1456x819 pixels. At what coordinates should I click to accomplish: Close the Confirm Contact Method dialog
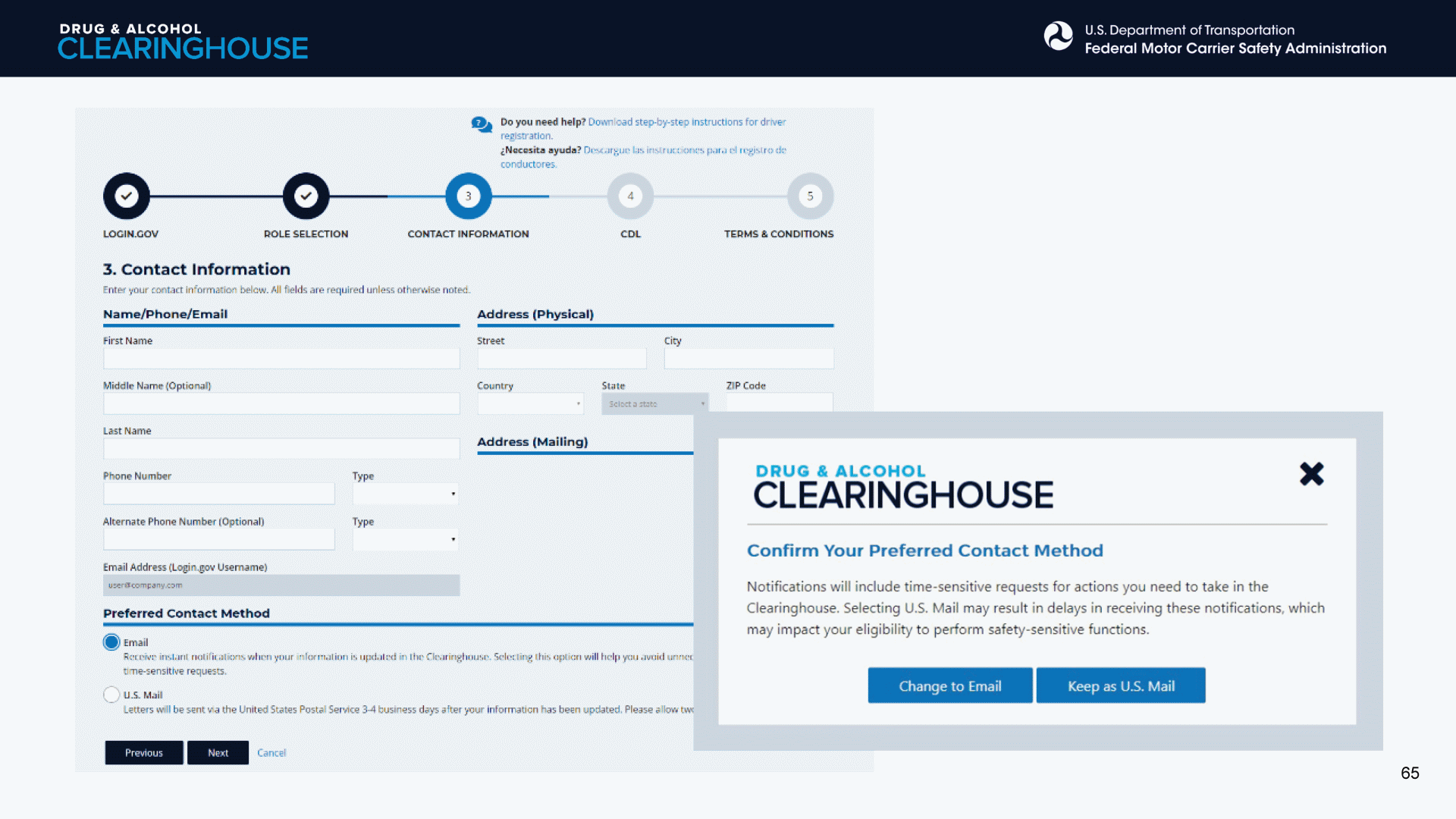pyautogui.click(x=1311, y=474)
